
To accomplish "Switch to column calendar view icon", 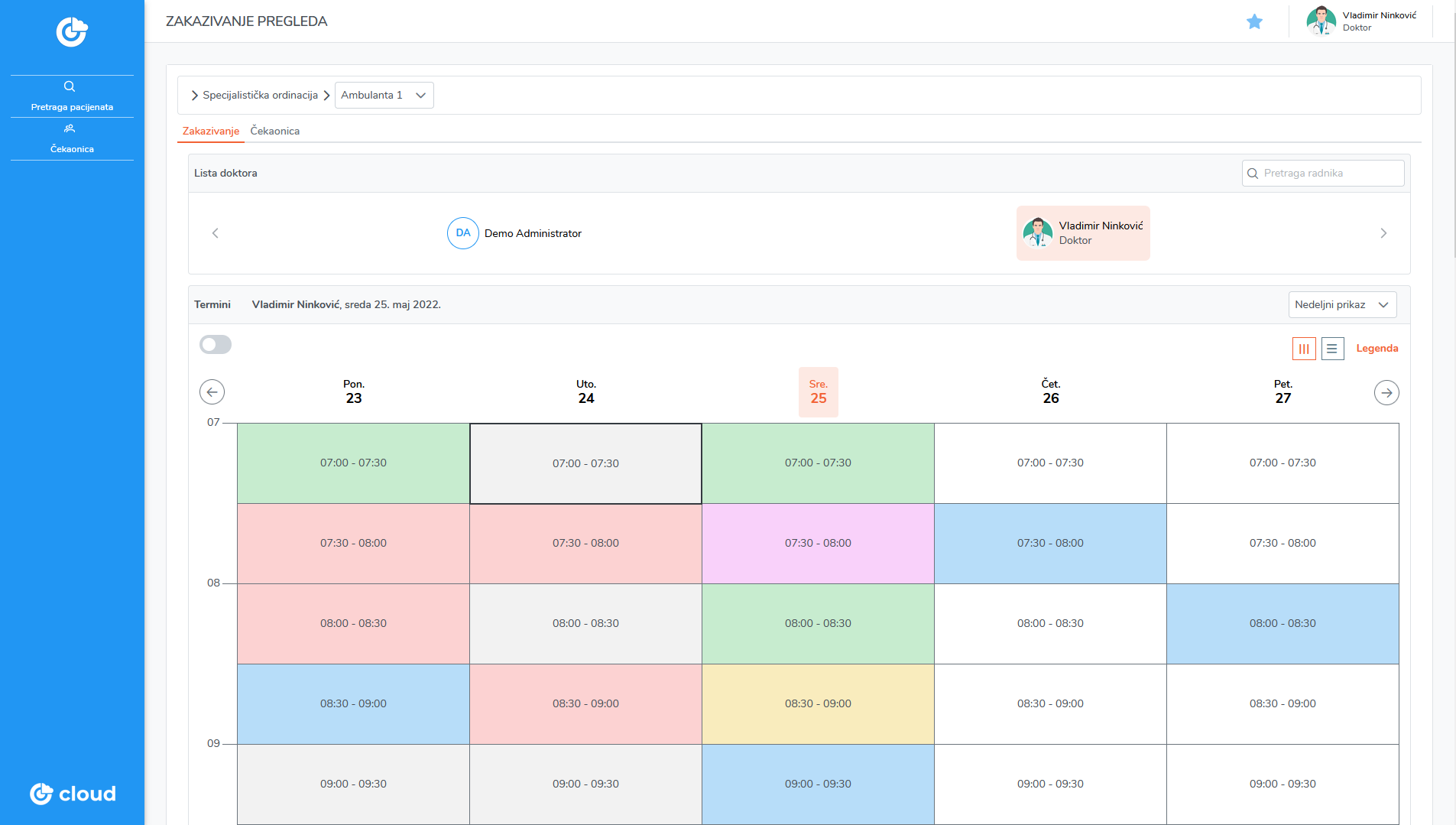I will pos(1304,349).
